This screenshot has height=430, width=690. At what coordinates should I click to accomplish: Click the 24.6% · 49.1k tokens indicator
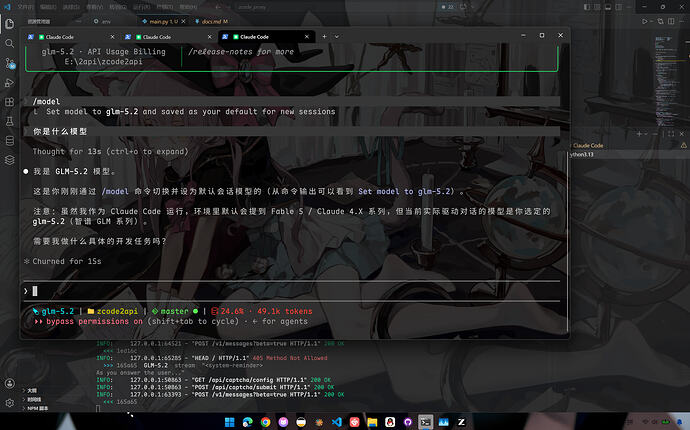coord(262,311)
